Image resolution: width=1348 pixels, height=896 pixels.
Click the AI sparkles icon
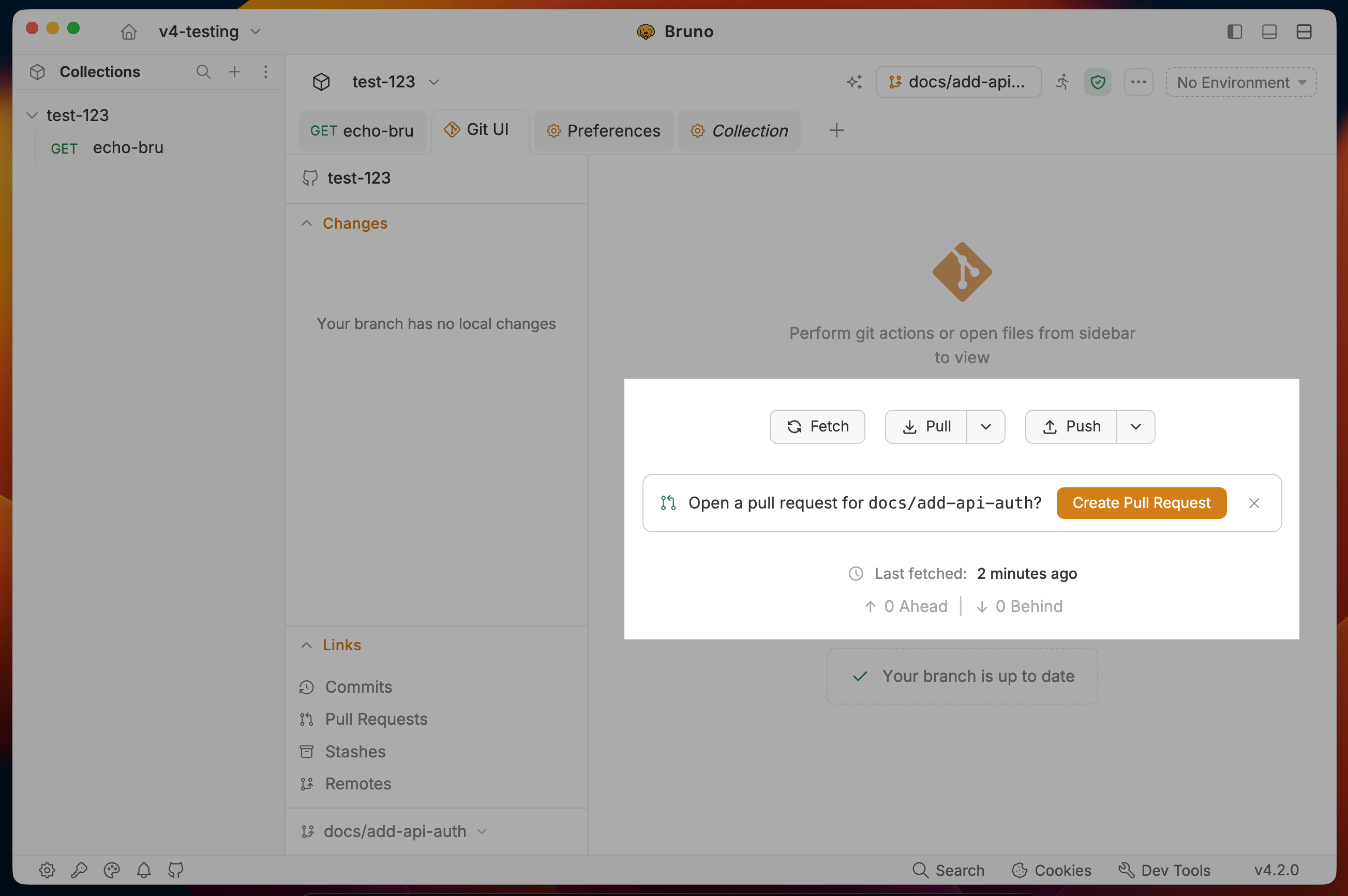[855, 82]
